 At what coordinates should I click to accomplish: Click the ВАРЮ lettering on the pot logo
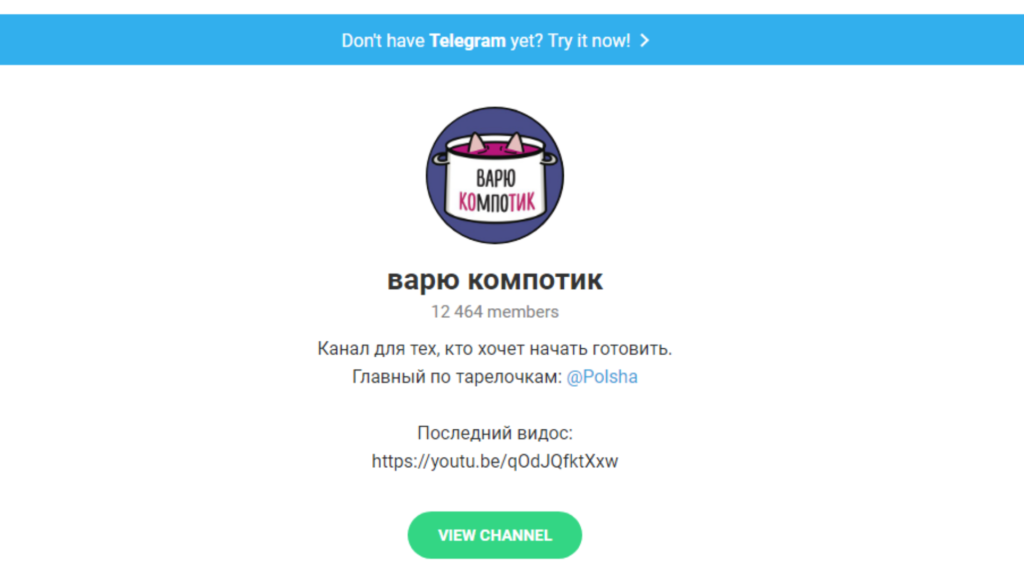(496, 178)
